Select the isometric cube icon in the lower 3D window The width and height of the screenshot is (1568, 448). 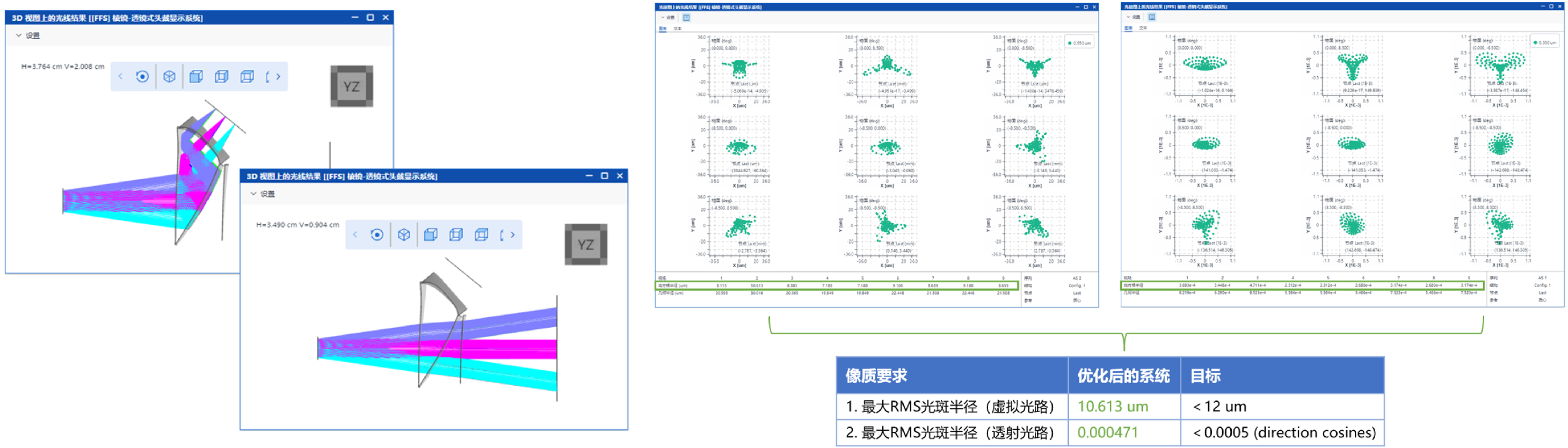pos(404,235)
